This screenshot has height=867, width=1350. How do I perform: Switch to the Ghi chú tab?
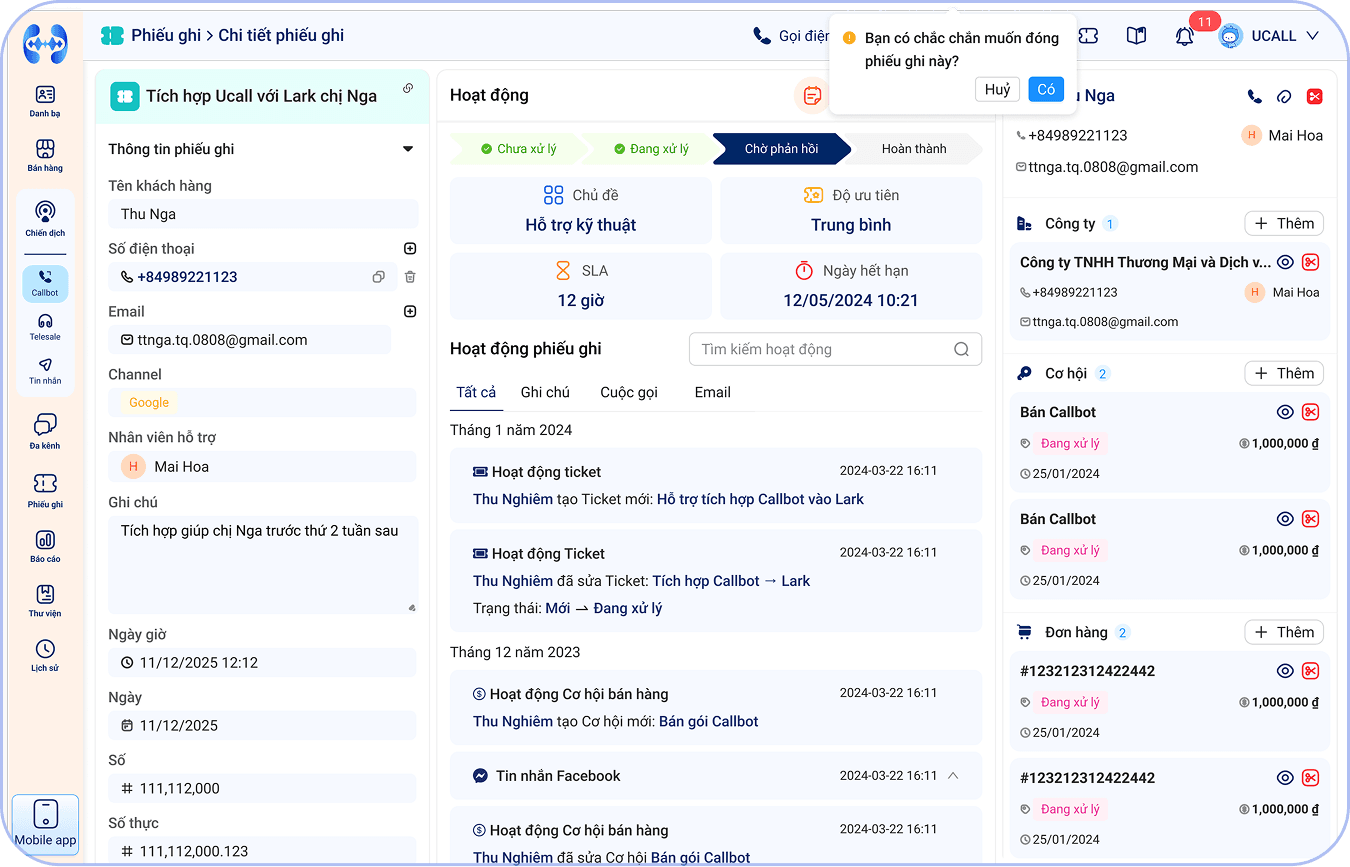click(x=545, y=392)
